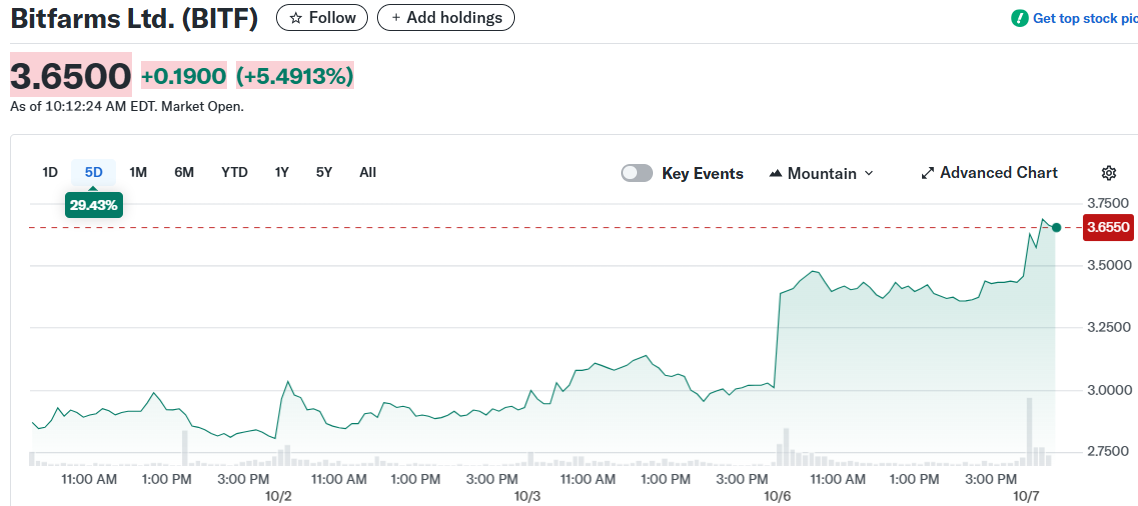Click the Advanced Chart link text
Screen dimensions: 1138x506
pos(998,173)
